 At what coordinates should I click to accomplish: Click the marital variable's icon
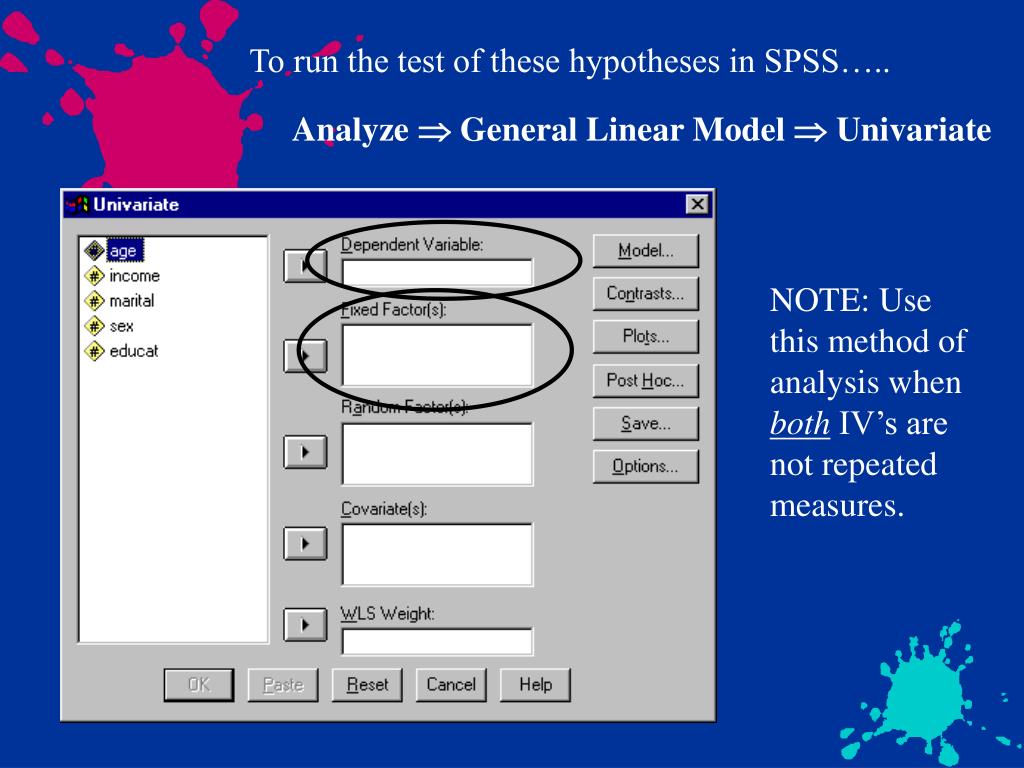(x=95, y=300)
